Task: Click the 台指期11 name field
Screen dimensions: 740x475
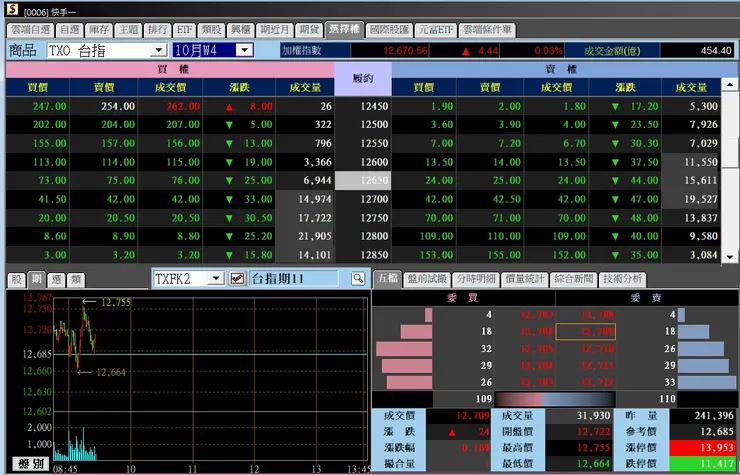Action: (293, 279)
